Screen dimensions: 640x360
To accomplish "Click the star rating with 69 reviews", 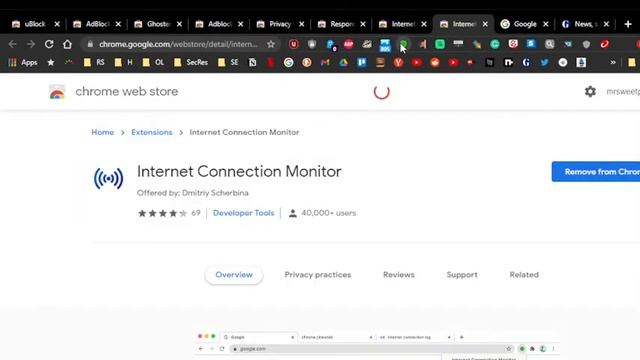I will point(169,213).
